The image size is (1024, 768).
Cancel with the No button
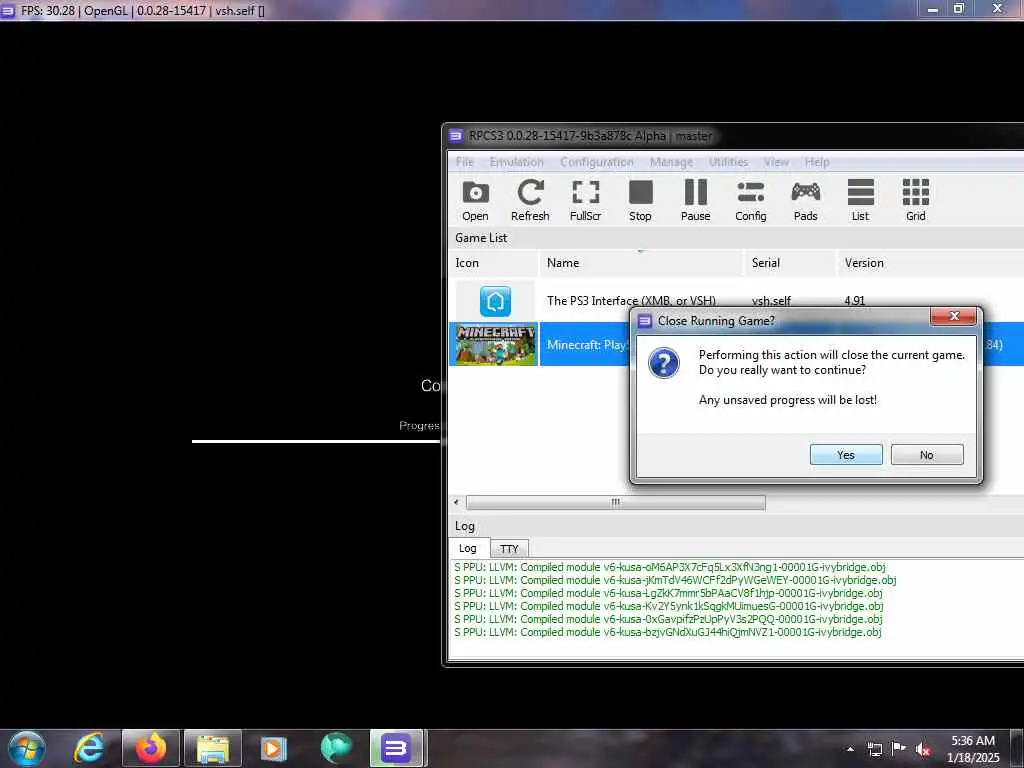pos(927,455)
